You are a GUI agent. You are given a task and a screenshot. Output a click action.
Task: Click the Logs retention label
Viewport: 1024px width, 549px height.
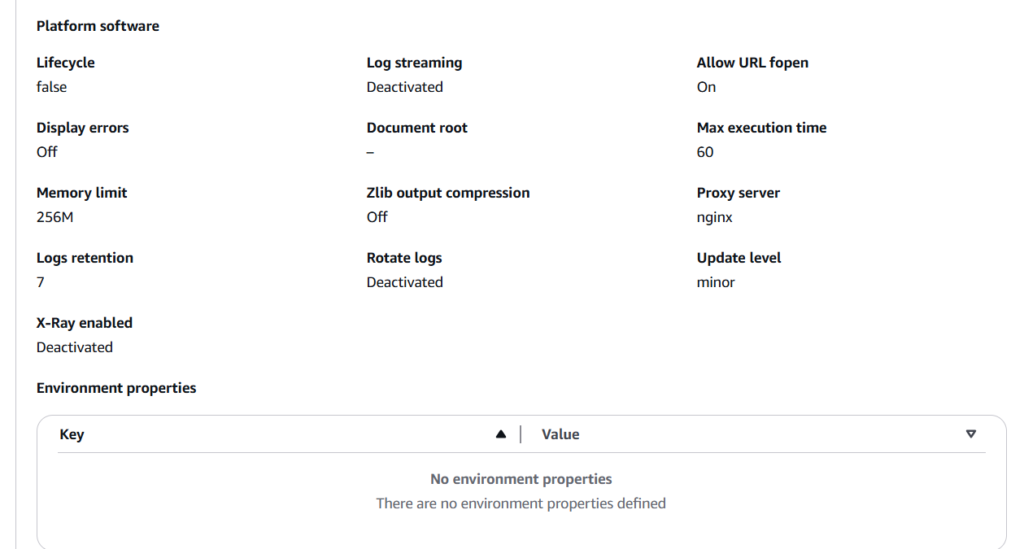(x=85, y=257)
